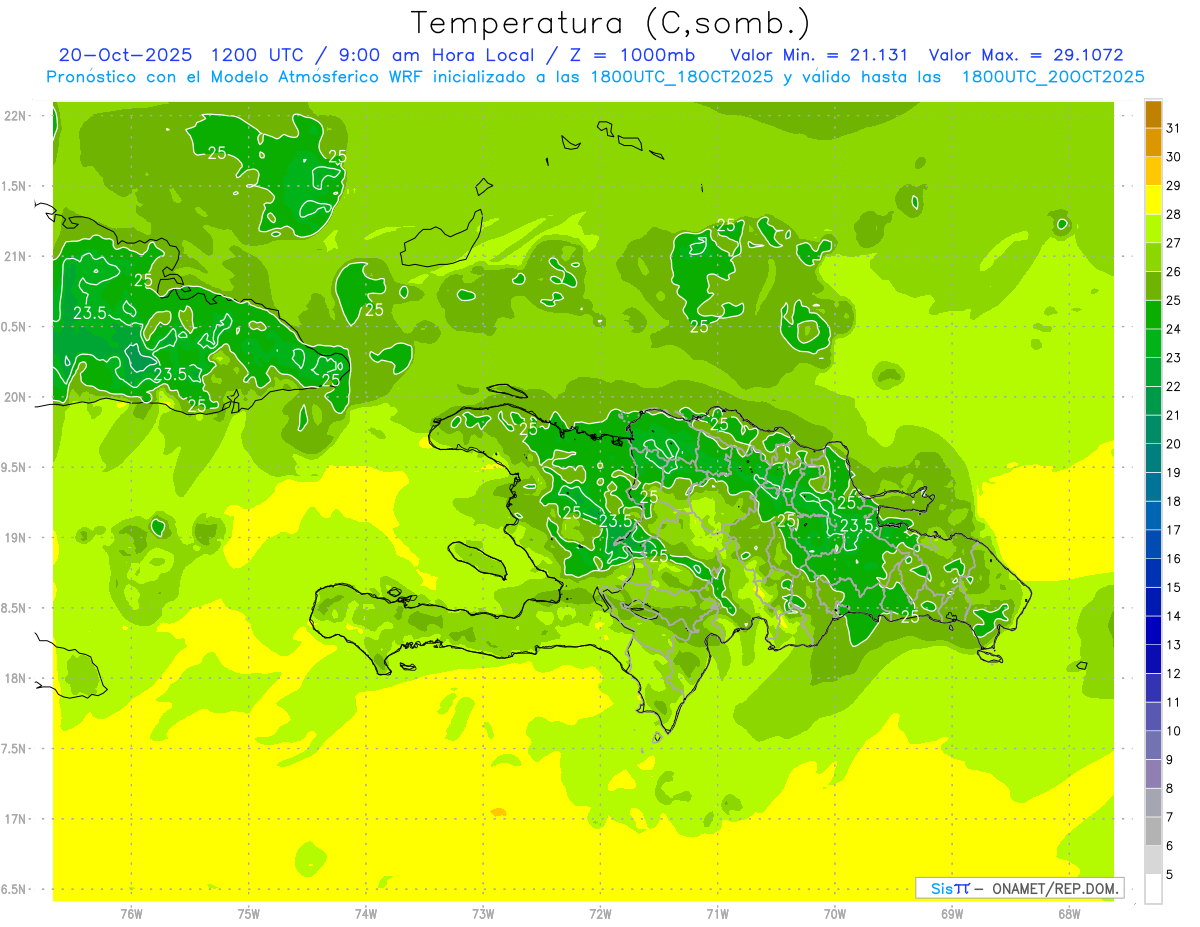1200x927 pixels.
Task: Click the color bar label '10'
Action: (x=1174, y=731)
